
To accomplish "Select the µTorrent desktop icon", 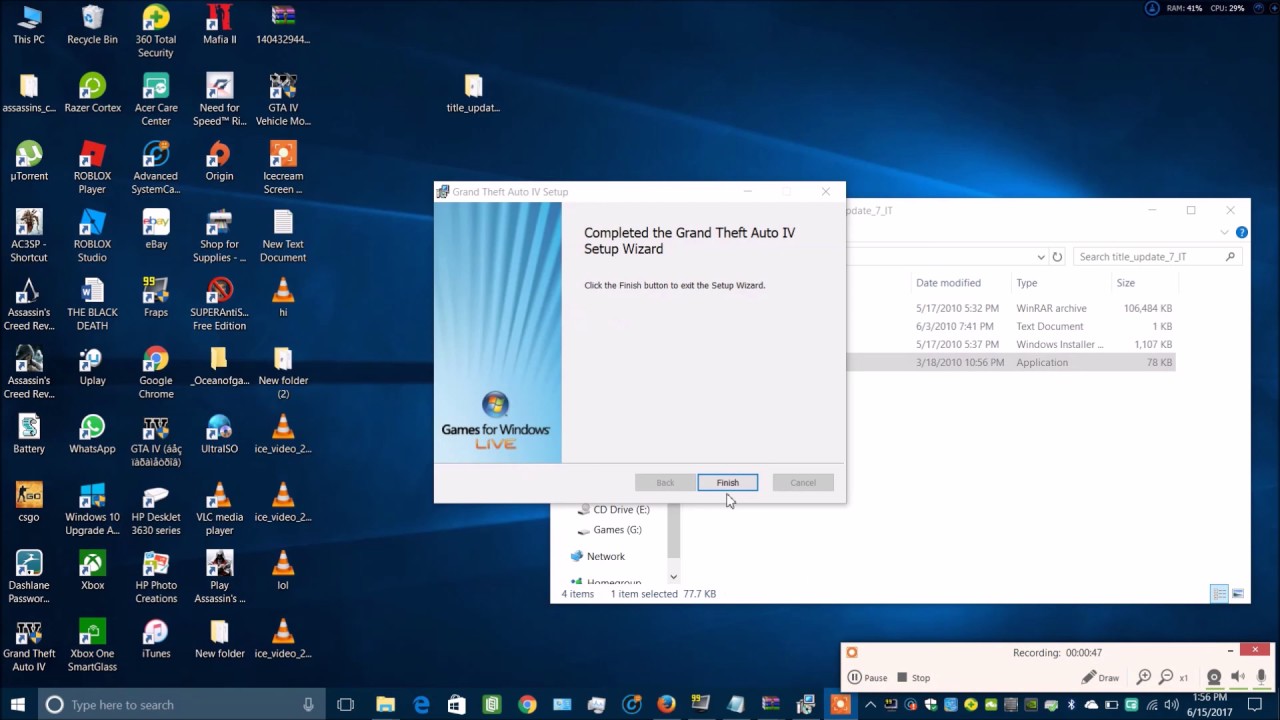I will [x=29, y=161].
